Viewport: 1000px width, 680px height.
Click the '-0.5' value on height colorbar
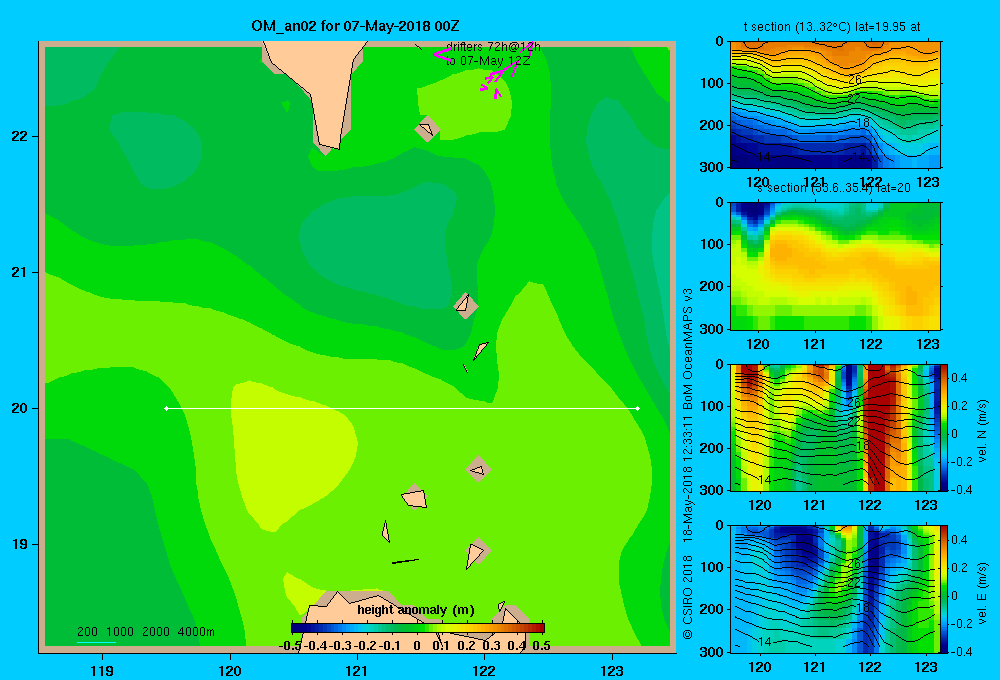point(290,646)
